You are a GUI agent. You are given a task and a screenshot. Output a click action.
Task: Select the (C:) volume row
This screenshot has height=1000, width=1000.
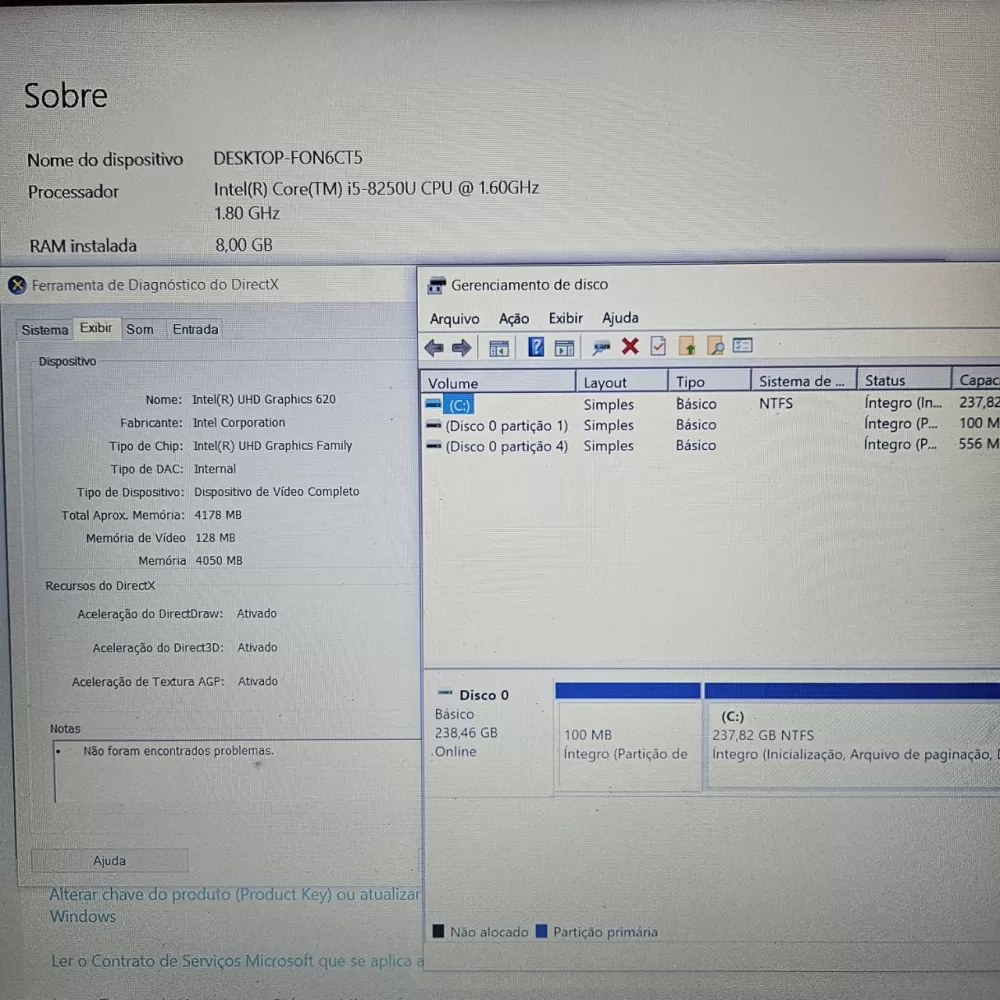(711, 404)
